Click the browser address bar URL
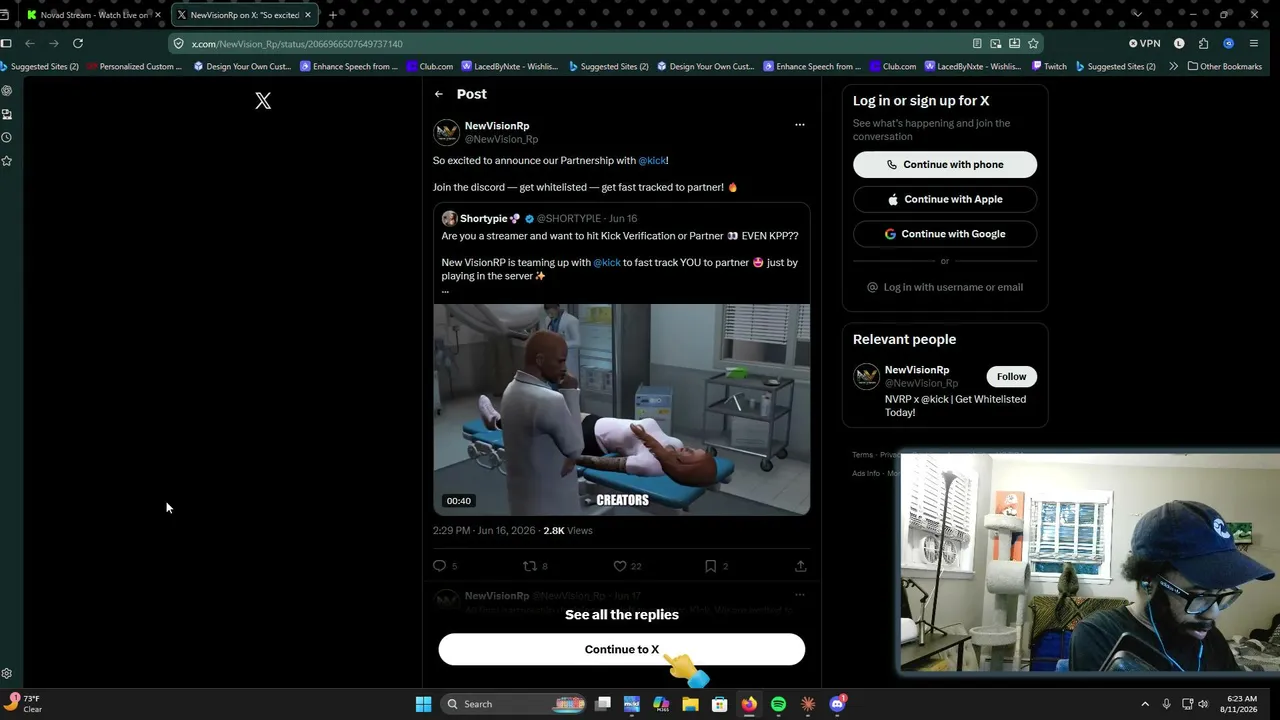 pos(297,44)
